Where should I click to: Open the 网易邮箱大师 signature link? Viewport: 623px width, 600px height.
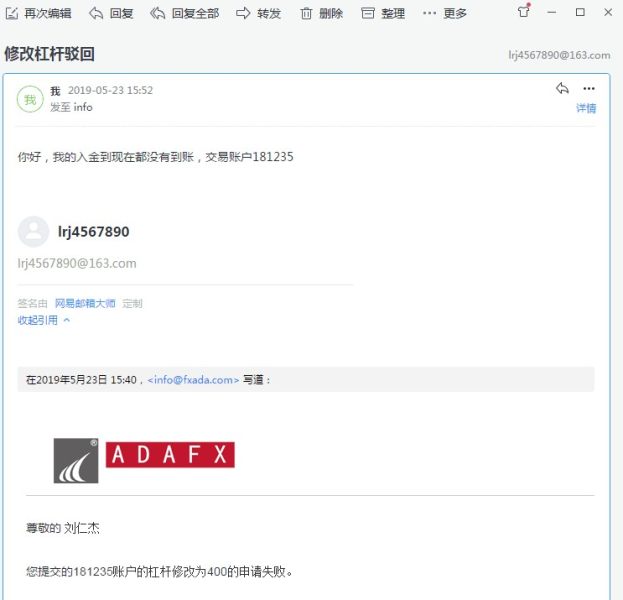click(85, 303)
